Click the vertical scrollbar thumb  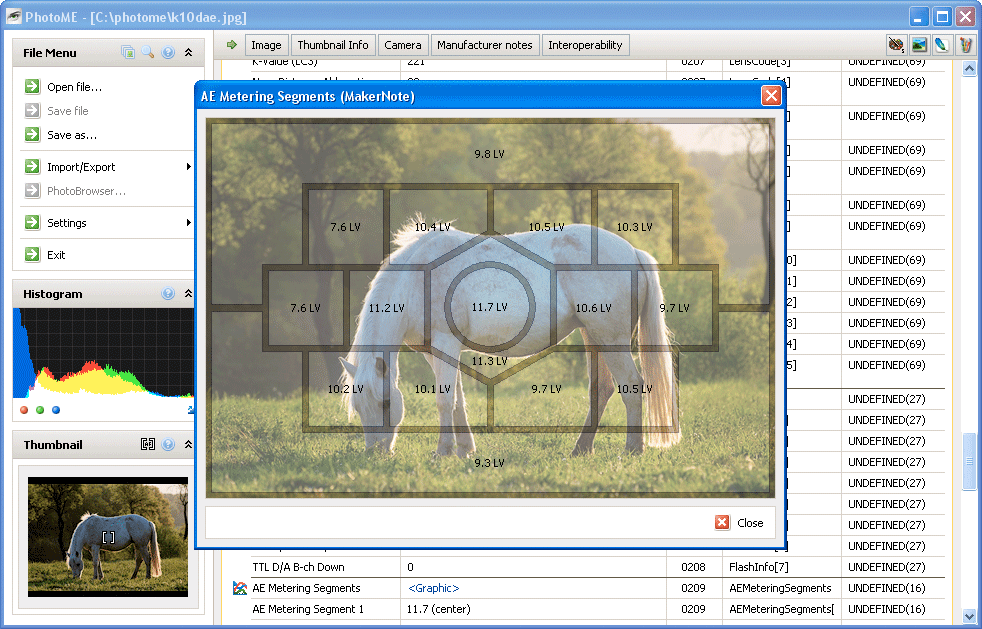point(969,462)
